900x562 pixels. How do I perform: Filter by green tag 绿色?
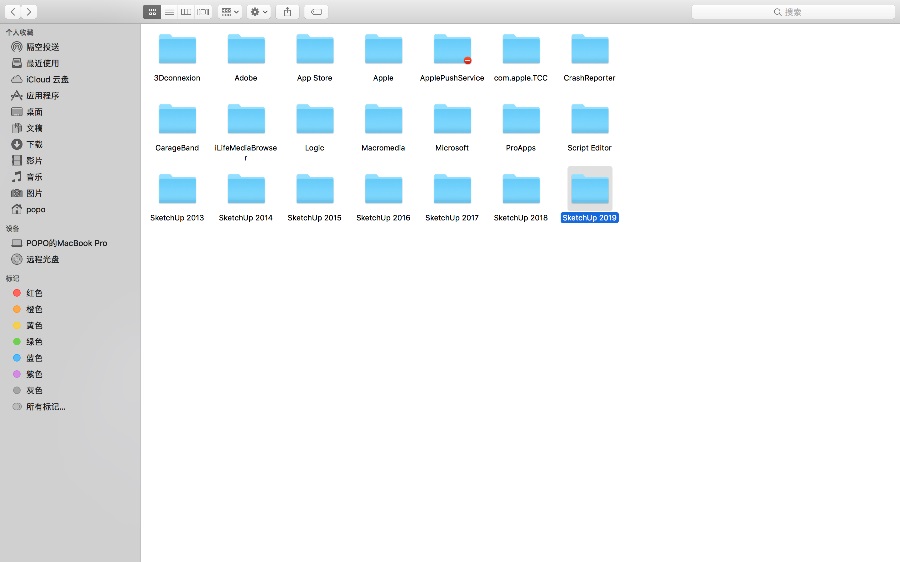pos(28,342)
